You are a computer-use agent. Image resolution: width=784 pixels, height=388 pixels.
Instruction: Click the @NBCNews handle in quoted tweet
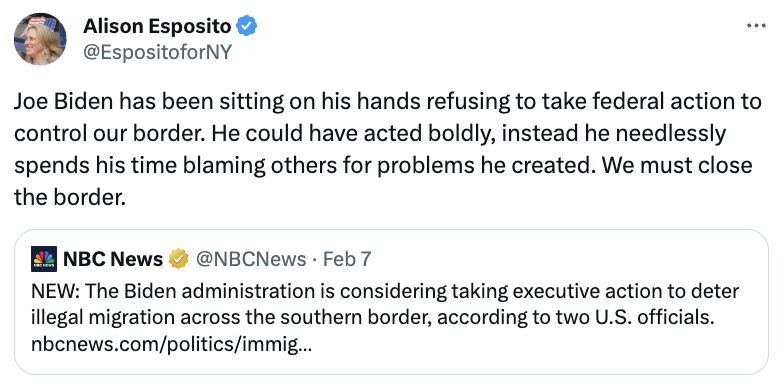coord(250,259)
